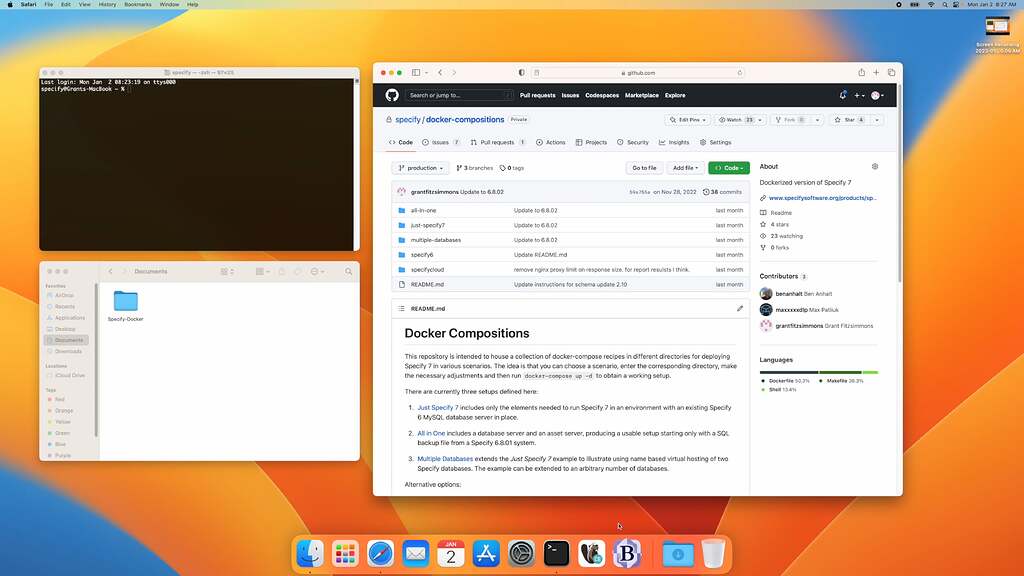Click the Go to file button

pos(644,168)
